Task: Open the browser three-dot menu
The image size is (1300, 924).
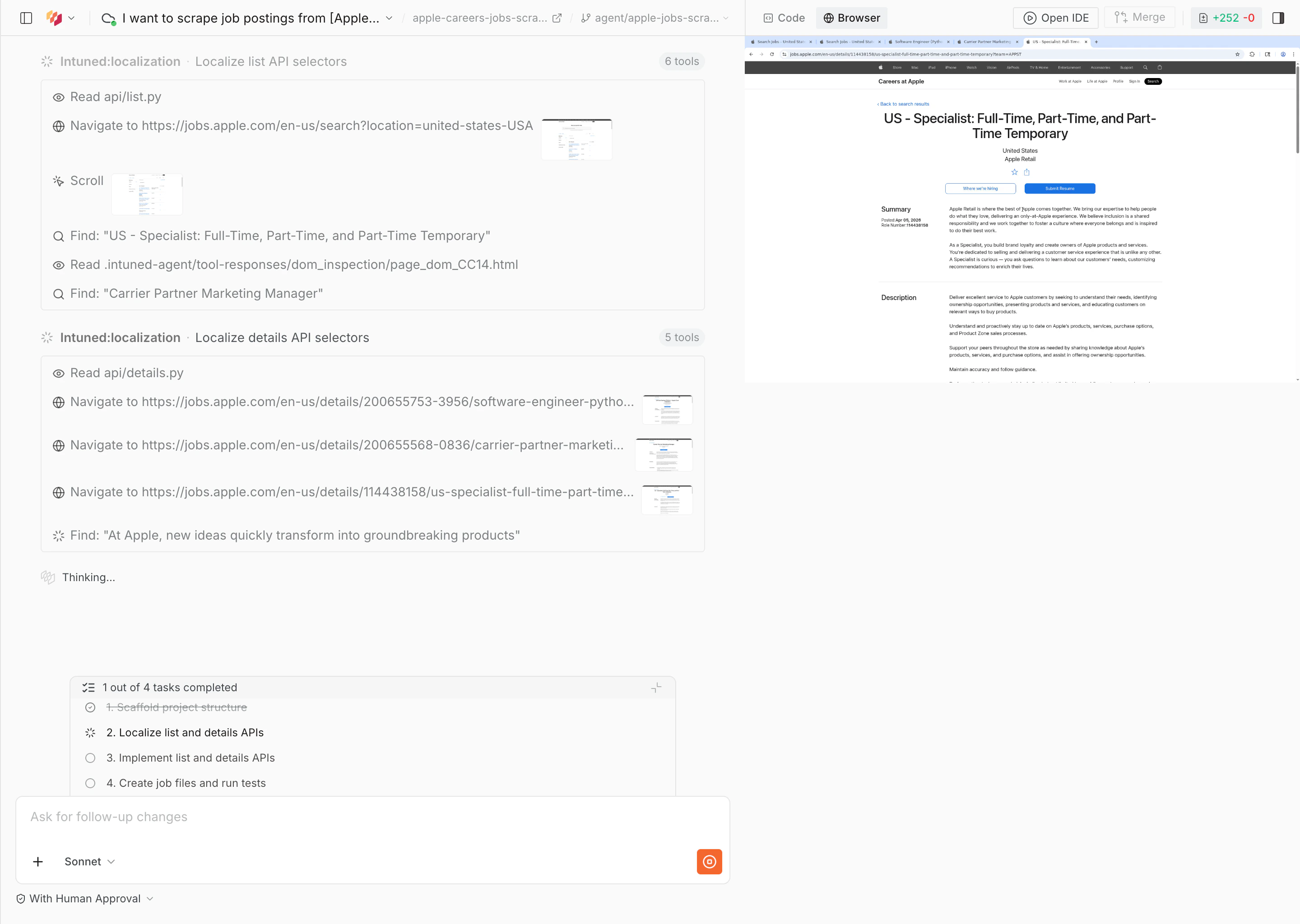Action: coord(1293,55)
